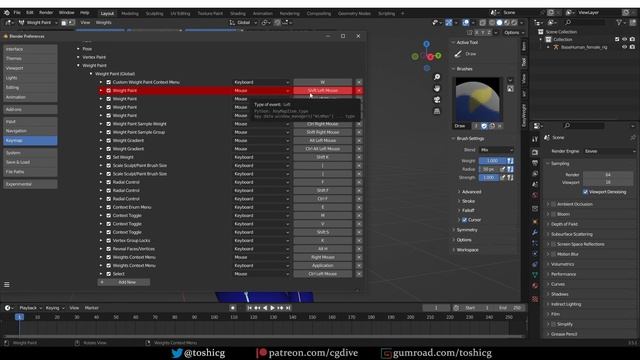Jump to the first frame in timeline
Screen dimensions: 640x360
[x=249, y=308]
